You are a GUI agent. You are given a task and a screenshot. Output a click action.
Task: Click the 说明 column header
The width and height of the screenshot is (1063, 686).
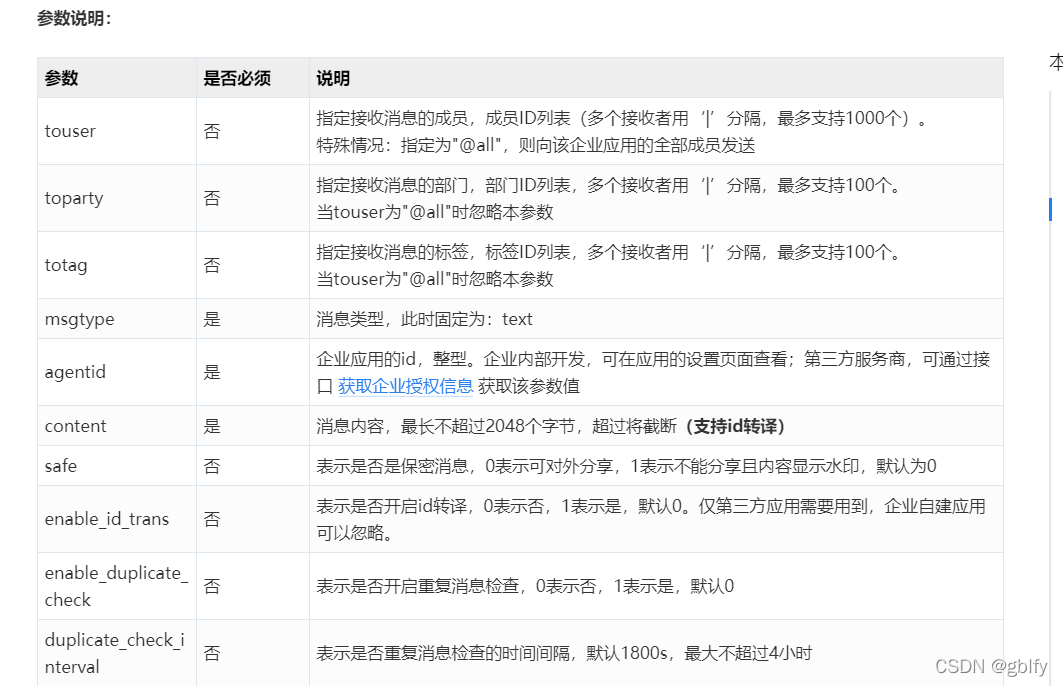tap(331, 78)
